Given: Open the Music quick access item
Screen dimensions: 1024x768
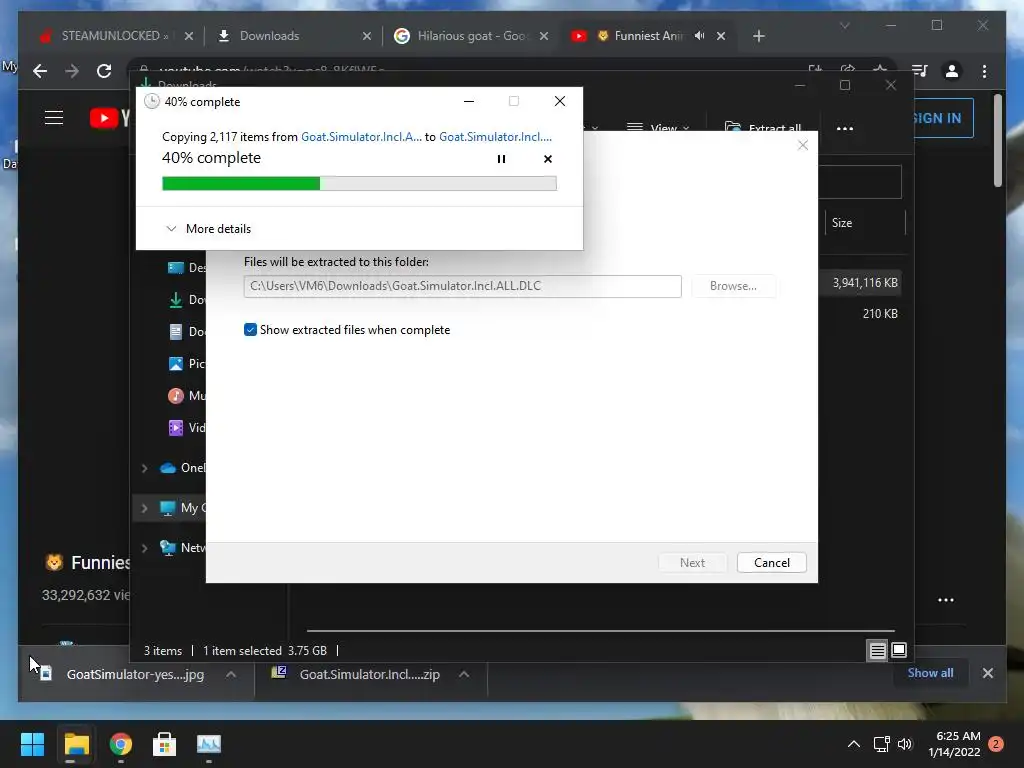Looking at the screenshot, I should [x=186, y=395].
